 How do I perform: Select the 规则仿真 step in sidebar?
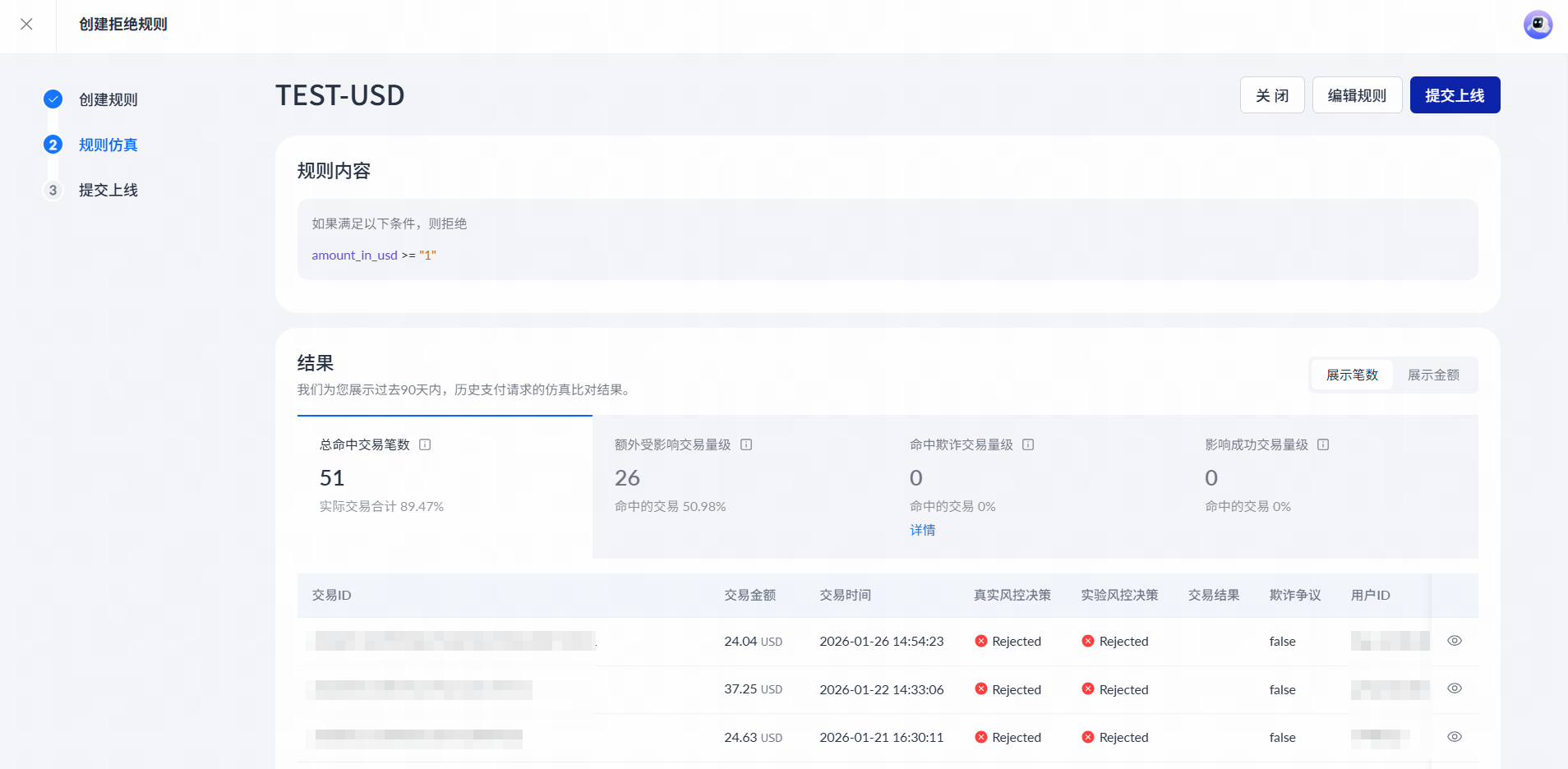[108, 145]
